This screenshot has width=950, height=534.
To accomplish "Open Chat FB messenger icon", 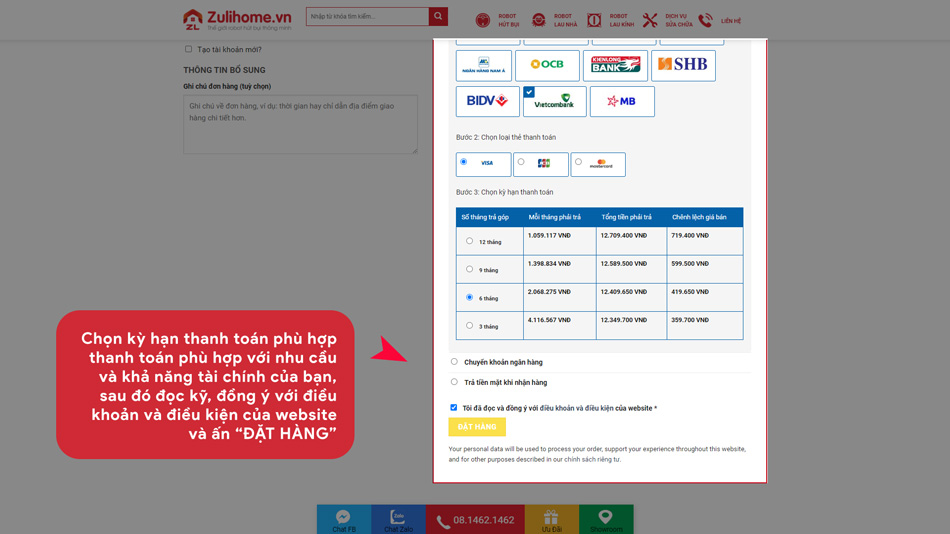I will (343, 518).
